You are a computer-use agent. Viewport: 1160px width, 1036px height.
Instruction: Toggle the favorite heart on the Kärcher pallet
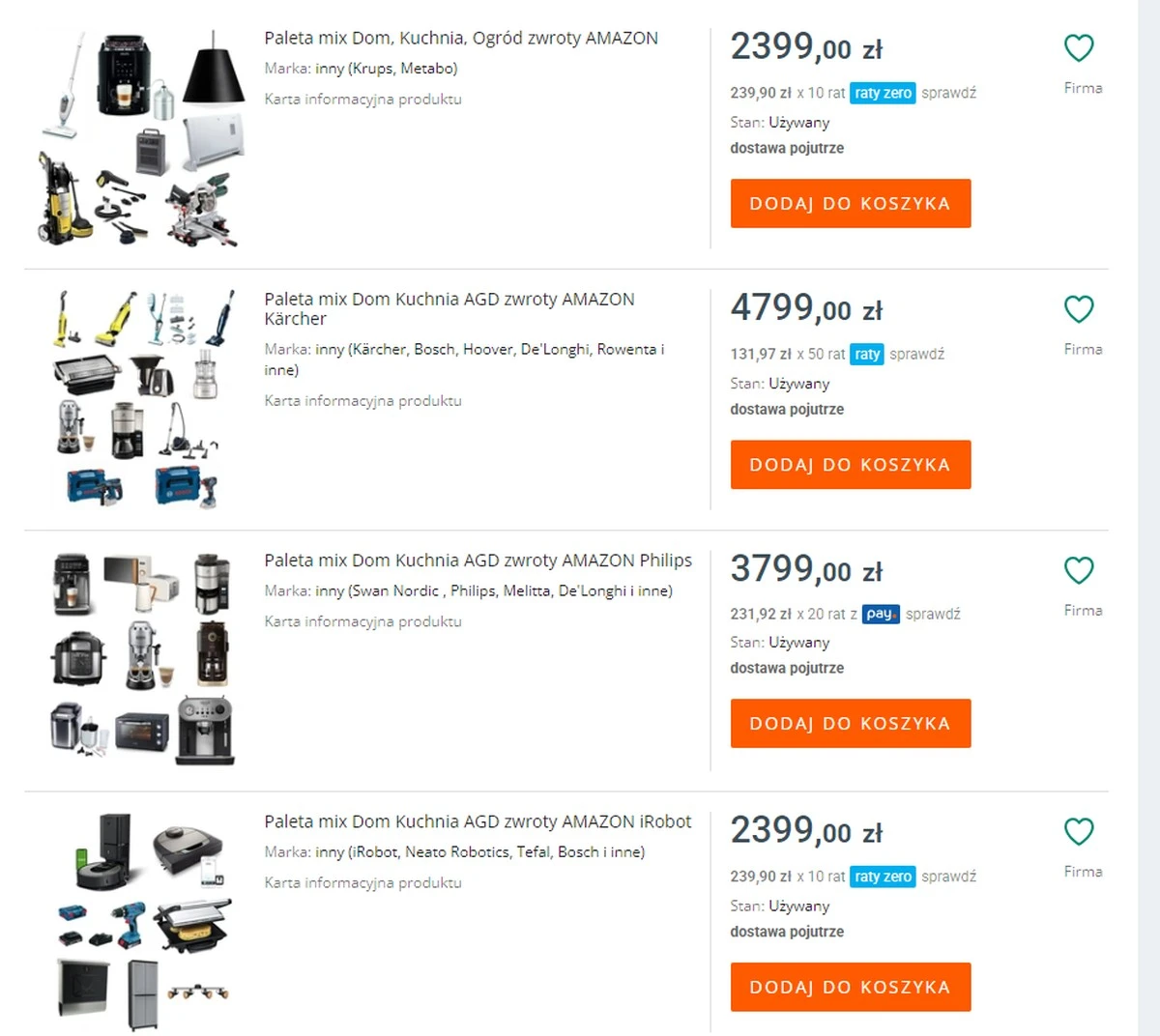pos(1079,309)
